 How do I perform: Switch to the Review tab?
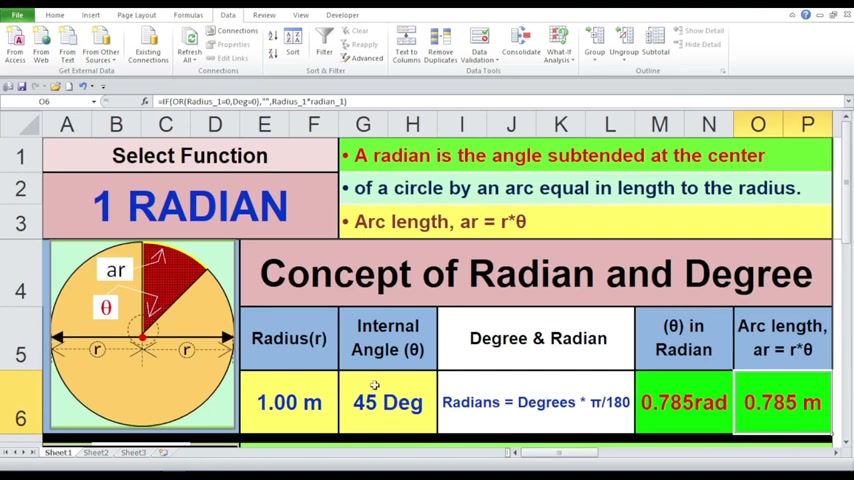(264, 15)
